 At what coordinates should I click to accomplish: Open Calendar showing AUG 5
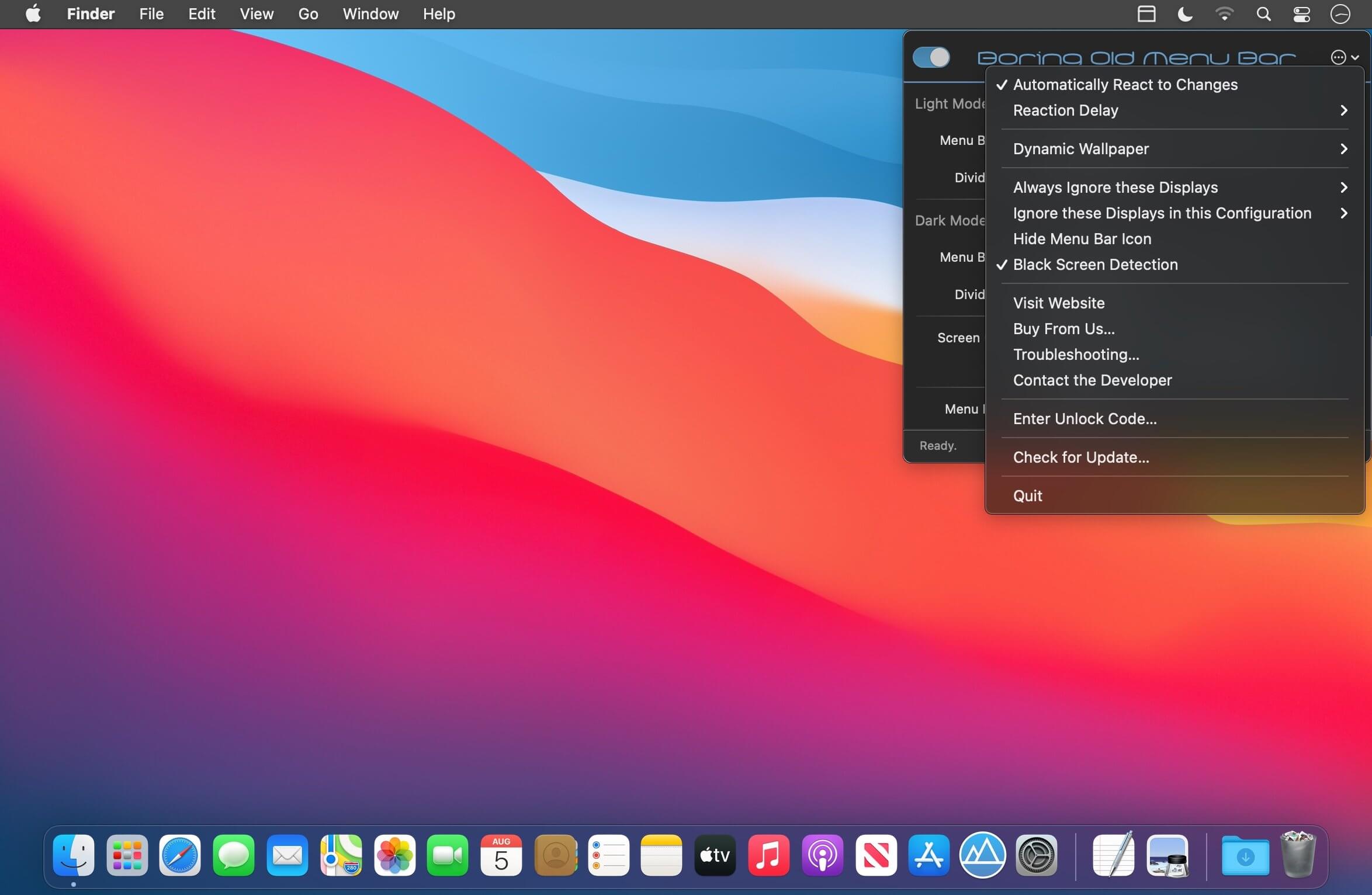point(501,855)
